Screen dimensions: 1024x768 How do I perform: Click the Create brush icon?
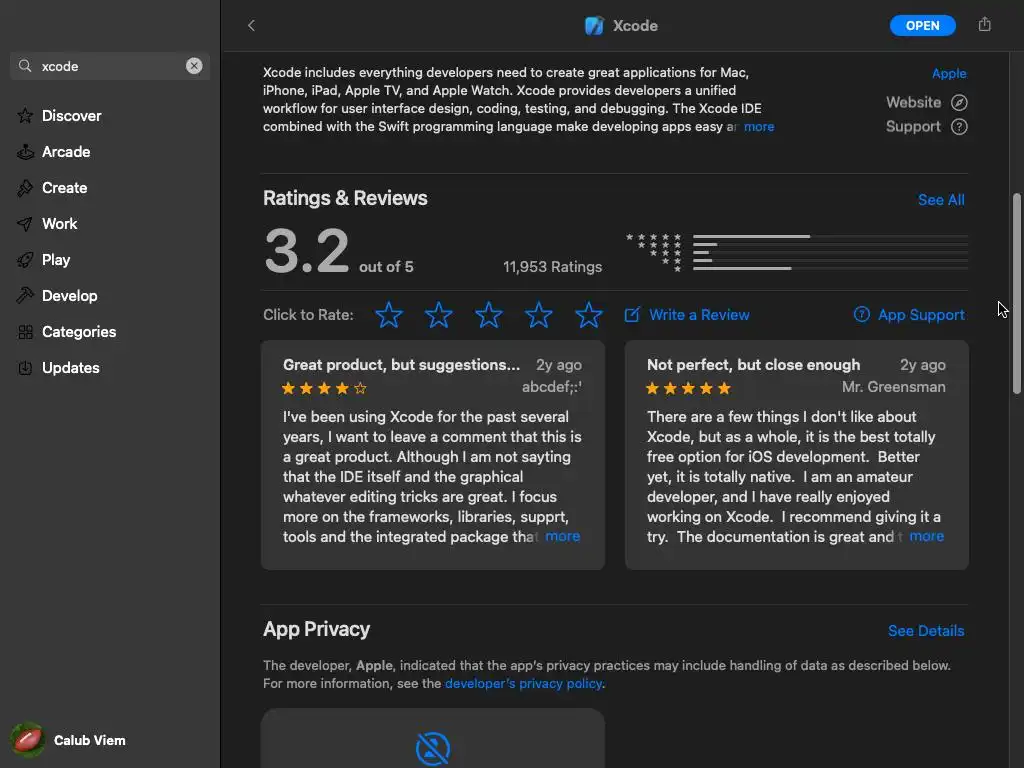pos(25,187)
